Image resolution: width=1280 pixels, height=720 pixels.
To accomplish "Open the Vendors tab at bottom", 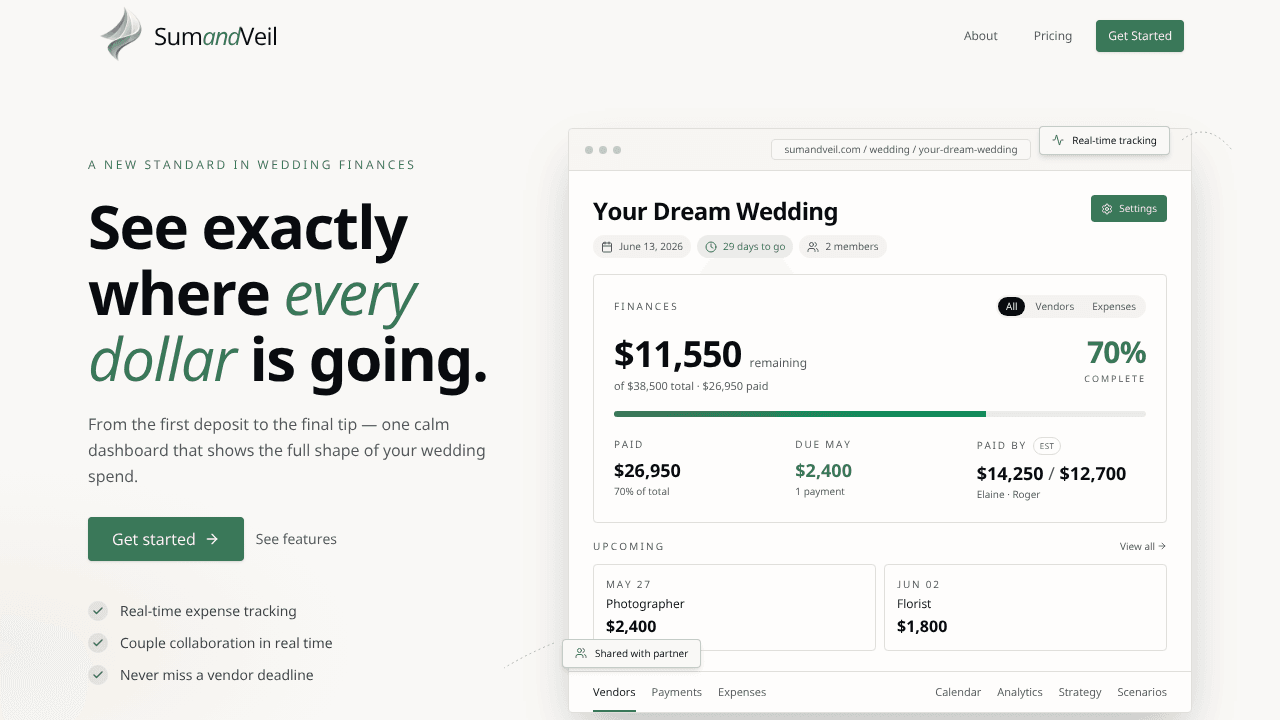I will click(614, 692).
